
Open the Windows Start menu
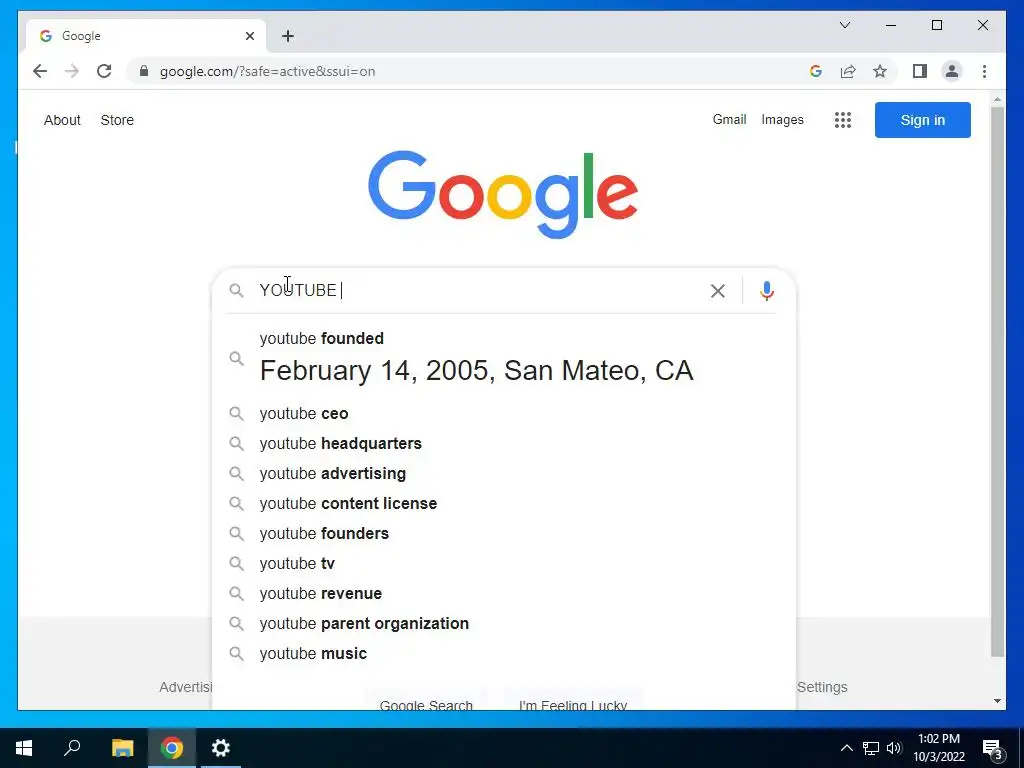(x=24, y=748)
